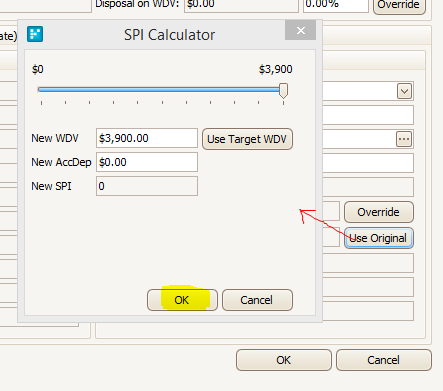Click the Use Target WDV button
443x391 pixels.
[x=247, y=139]
